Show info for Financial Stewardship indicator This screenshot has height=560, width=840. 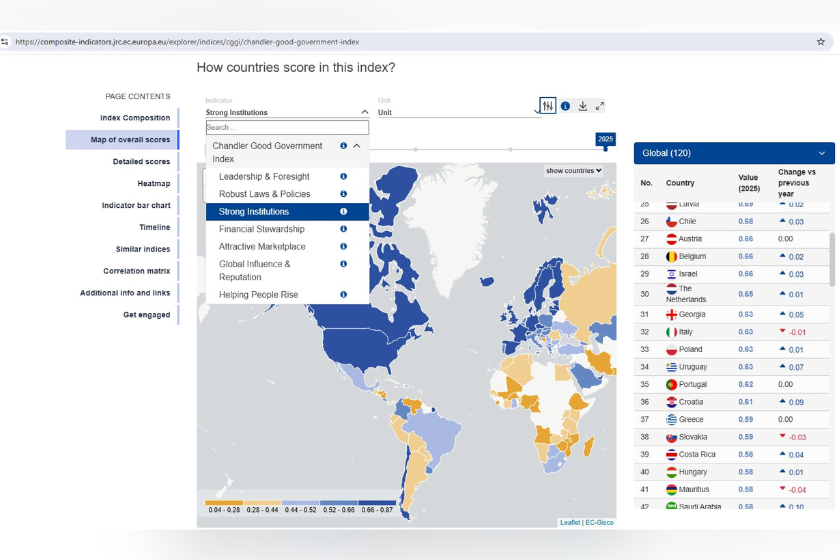tap(343, 229)
